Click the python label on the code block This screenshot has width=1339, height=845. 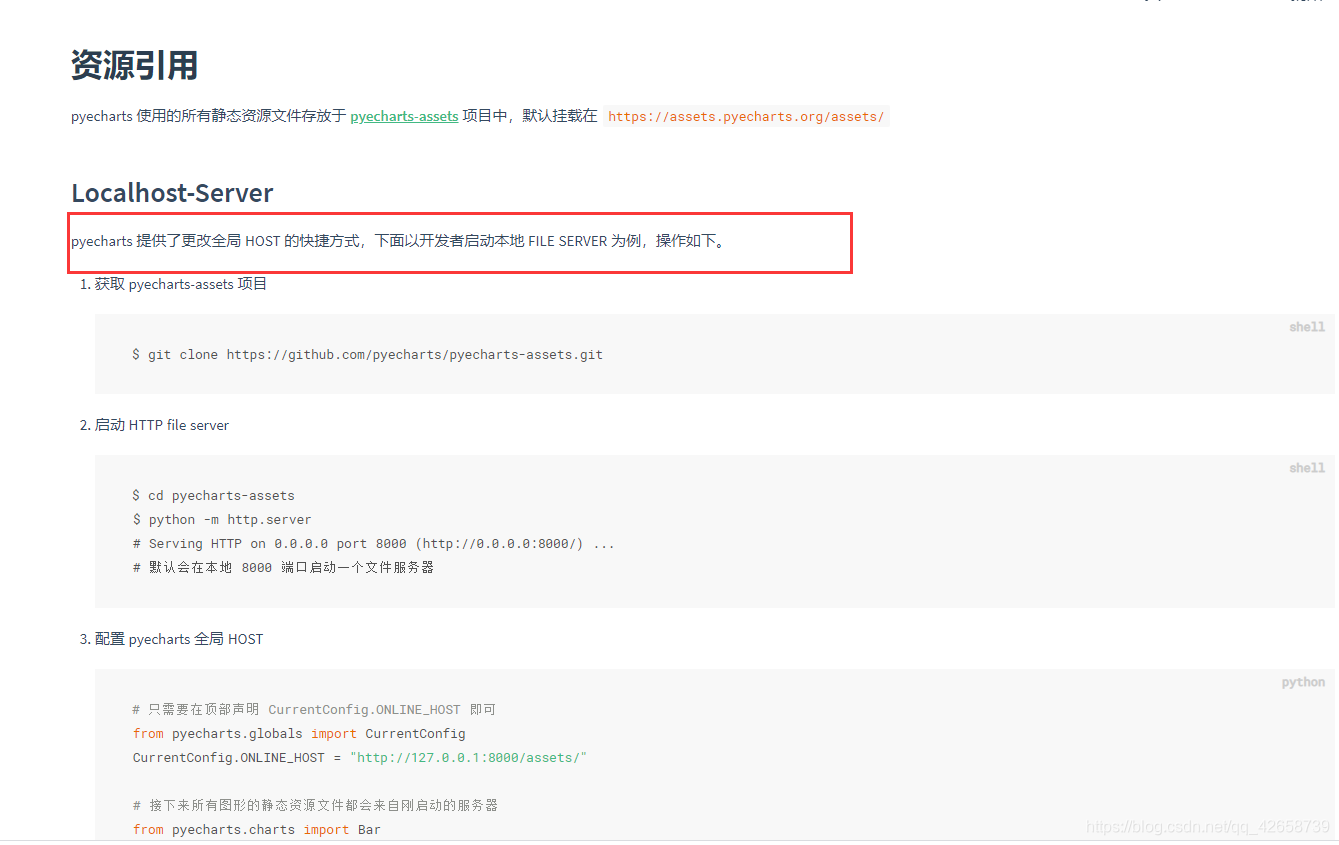(1303, 682)
